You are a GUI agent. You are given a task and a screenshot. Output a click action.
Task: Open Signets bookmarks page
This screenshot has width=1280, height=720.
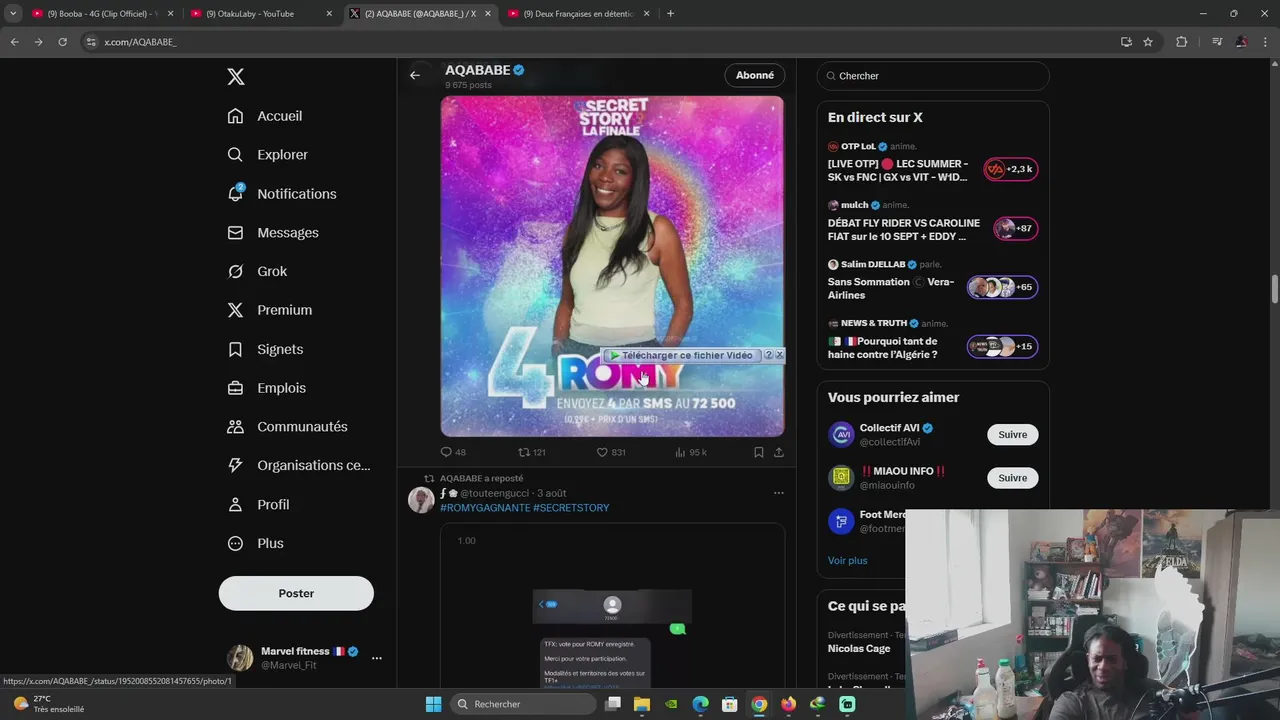[x=265, y=349]
